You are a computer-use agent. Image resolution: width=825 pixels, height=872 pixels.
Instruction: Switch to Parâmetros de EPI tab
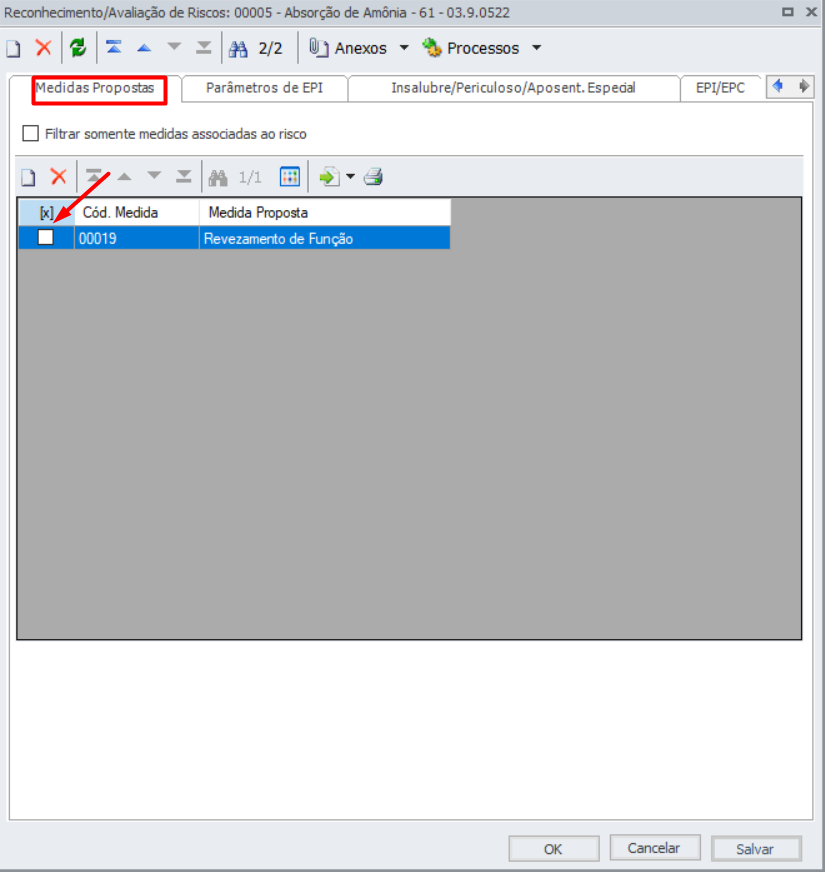tap(264, 88)
